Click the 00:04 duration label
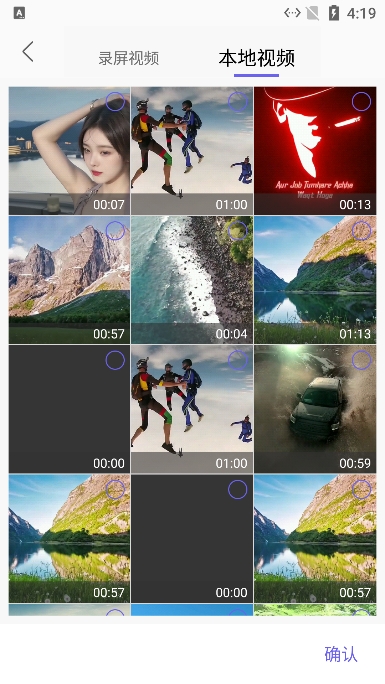Viewport: 385px width, 684px height. pos(232,334)
